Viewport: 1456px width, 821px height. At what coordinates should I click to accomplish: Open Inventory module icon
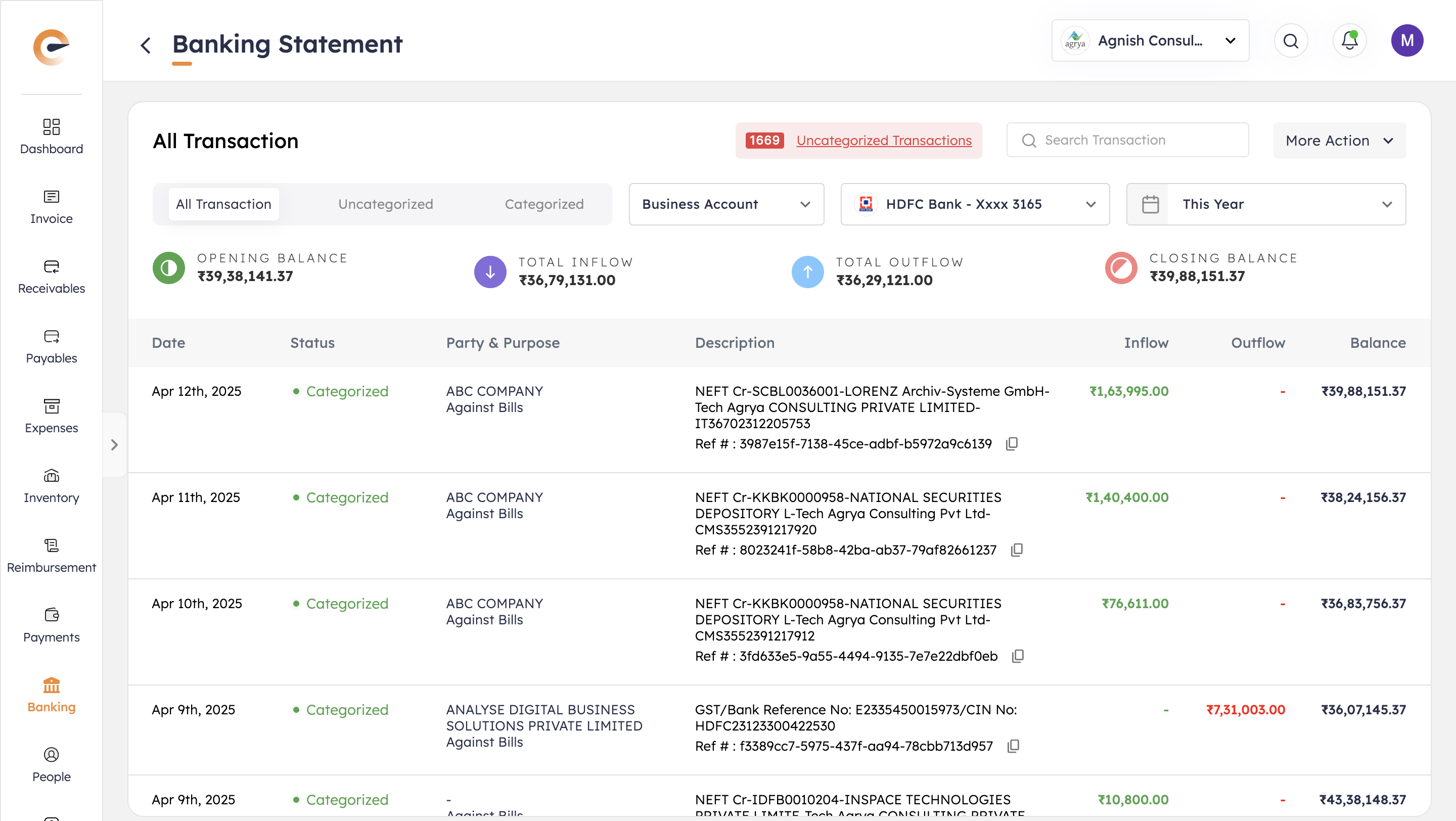[51, 476]
